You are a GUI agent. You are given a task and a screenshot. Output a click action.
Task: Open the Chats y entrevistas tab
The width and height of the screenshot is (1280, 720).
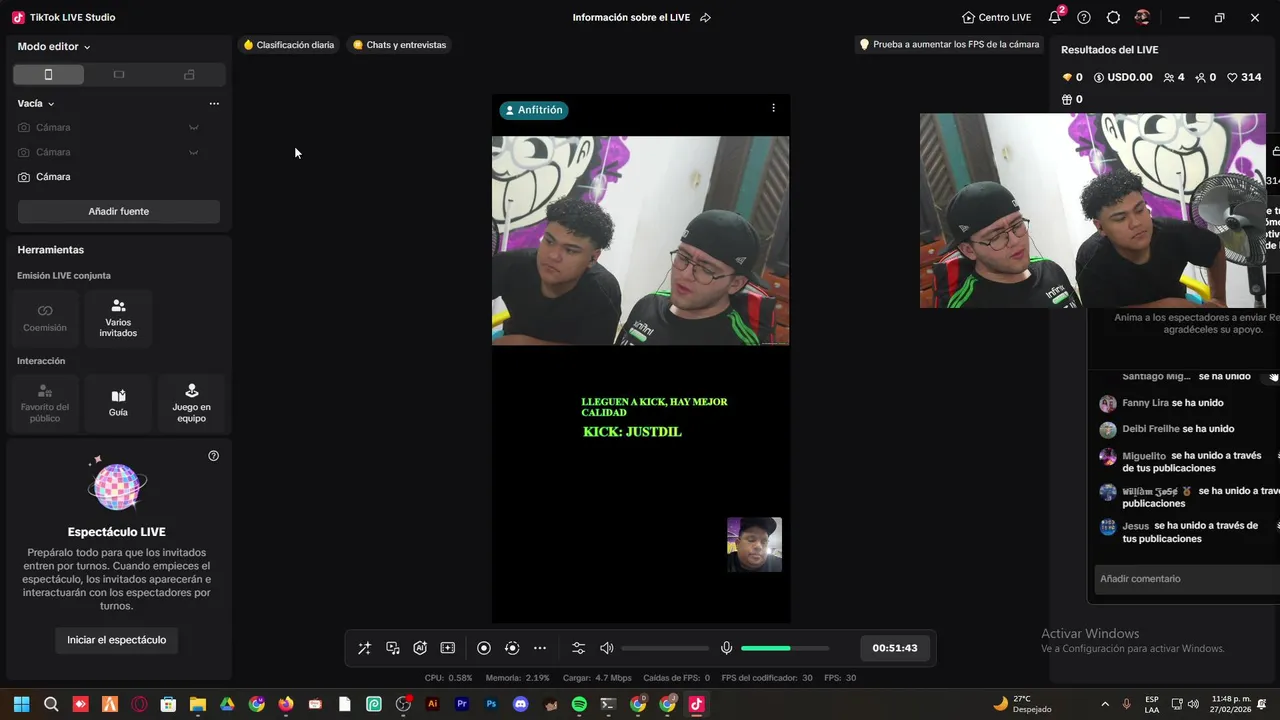[399, 45]
